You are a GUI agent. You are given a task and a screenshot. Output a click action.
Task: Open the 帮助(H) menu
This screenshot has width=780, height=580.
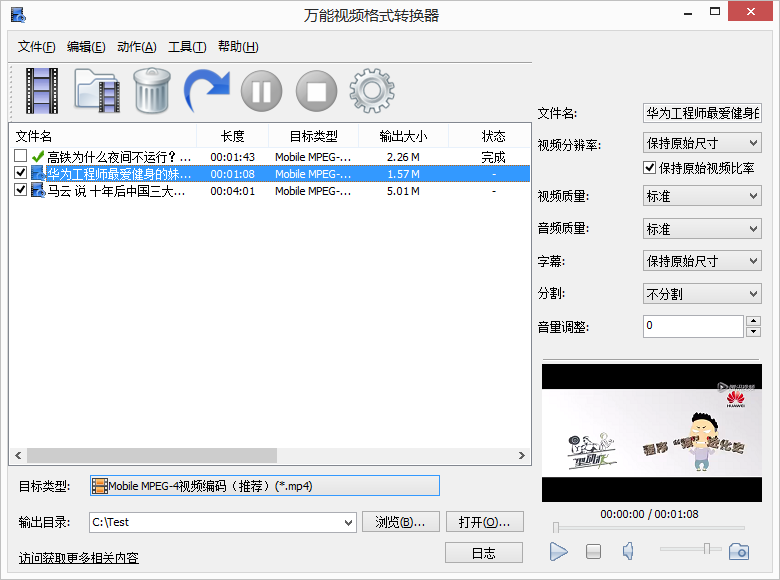click(x=238, y=47)
